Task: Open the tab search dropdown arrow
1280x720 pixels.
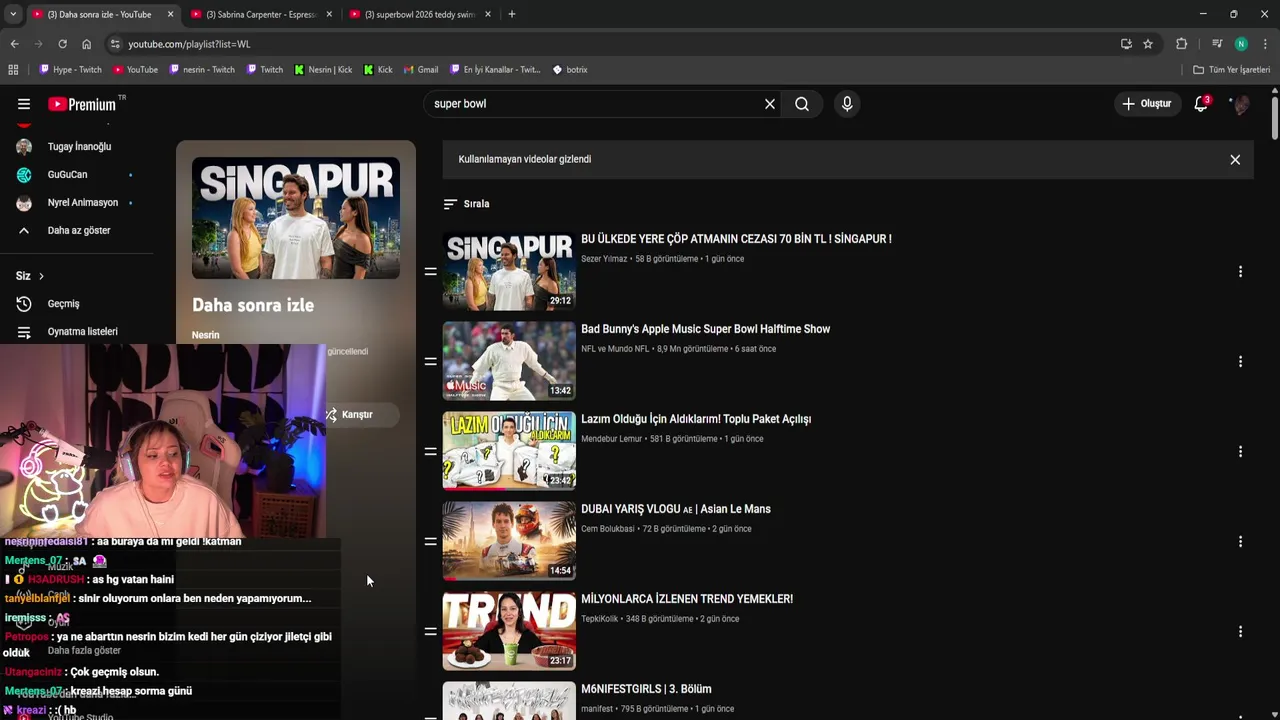Action: pos(12,14)
